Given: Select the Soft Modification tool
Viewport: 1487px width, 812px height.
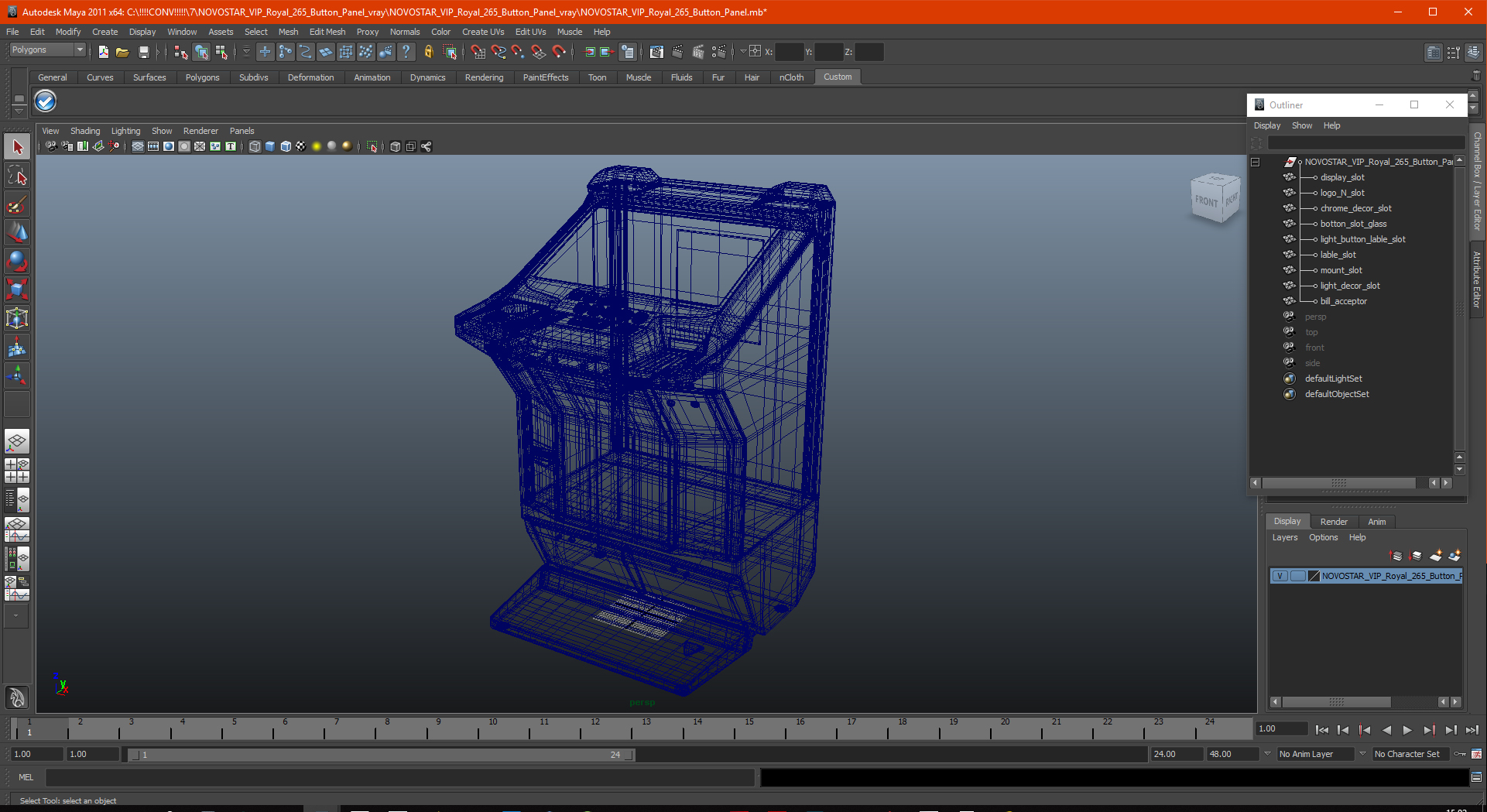Looking at the screenshot, I should click(x=17, y=348).
